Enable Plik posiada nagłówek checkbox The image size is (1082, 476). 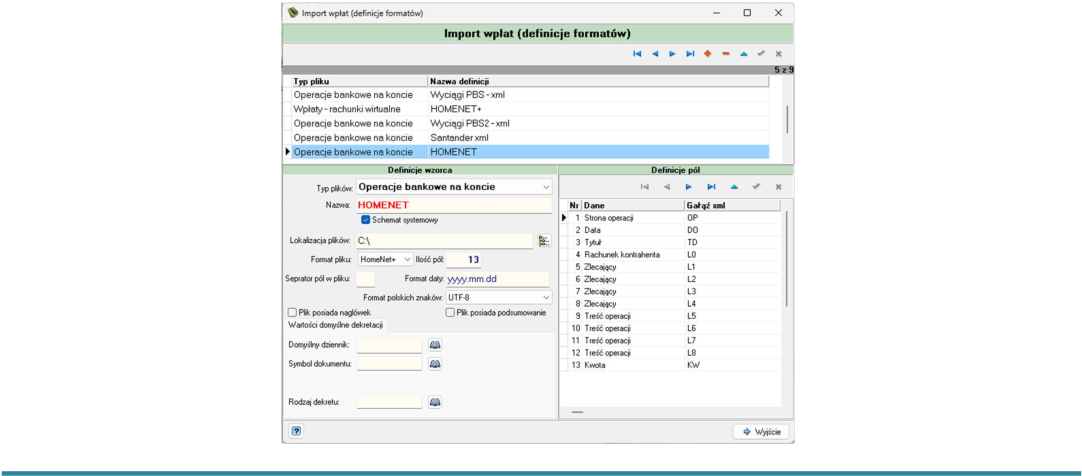(x=293, y=313)
